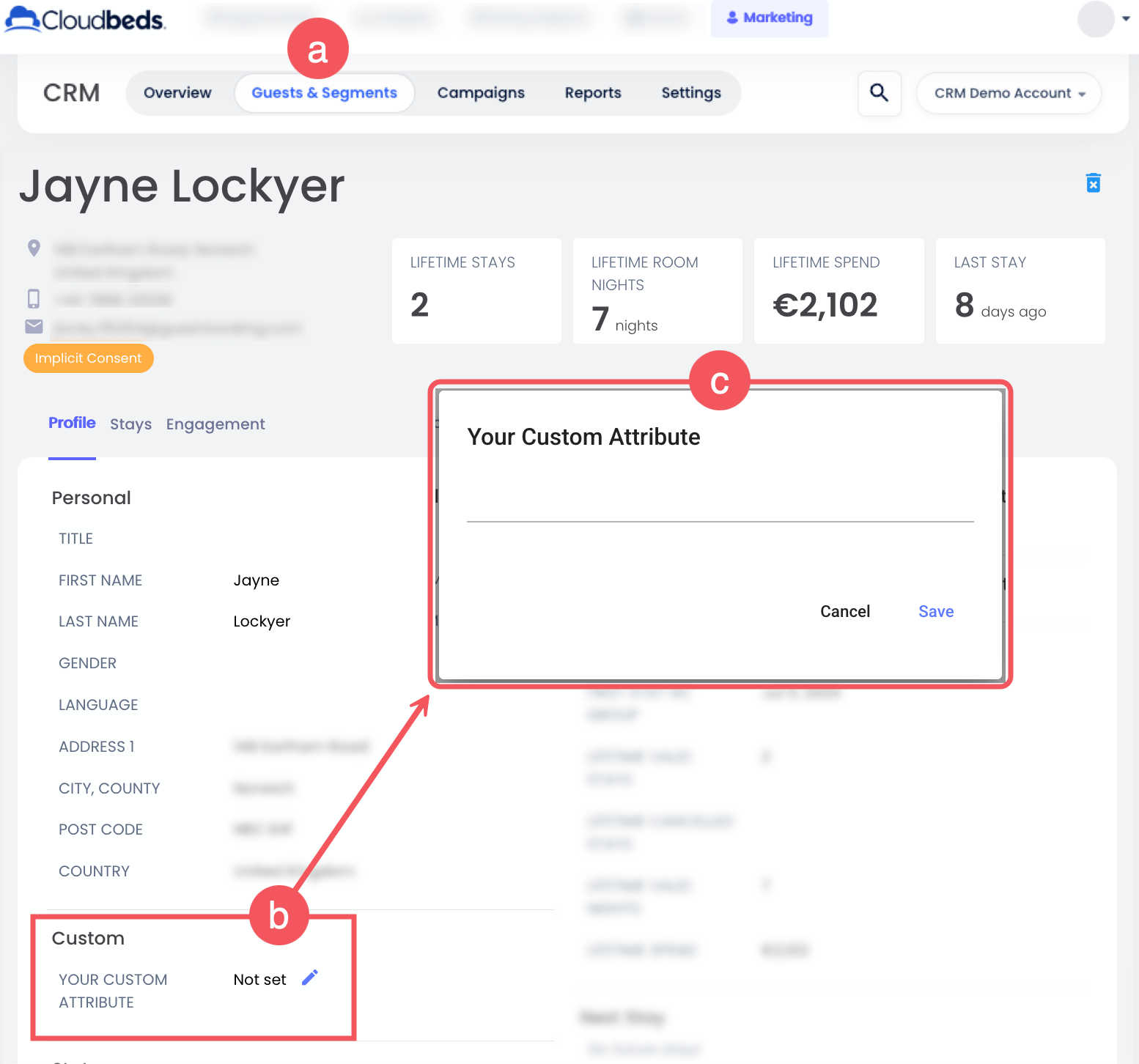Delete guest with the trash icon

coord(1093,182)
